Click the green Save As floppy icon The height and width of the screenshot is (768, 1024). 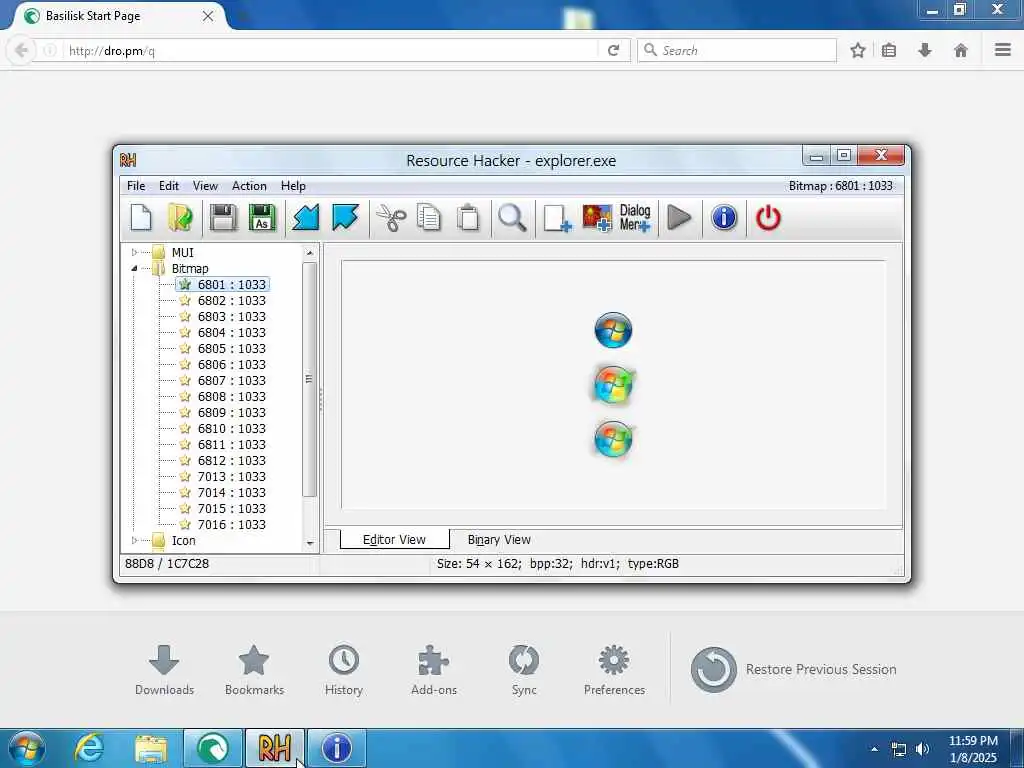coord(262,217)
